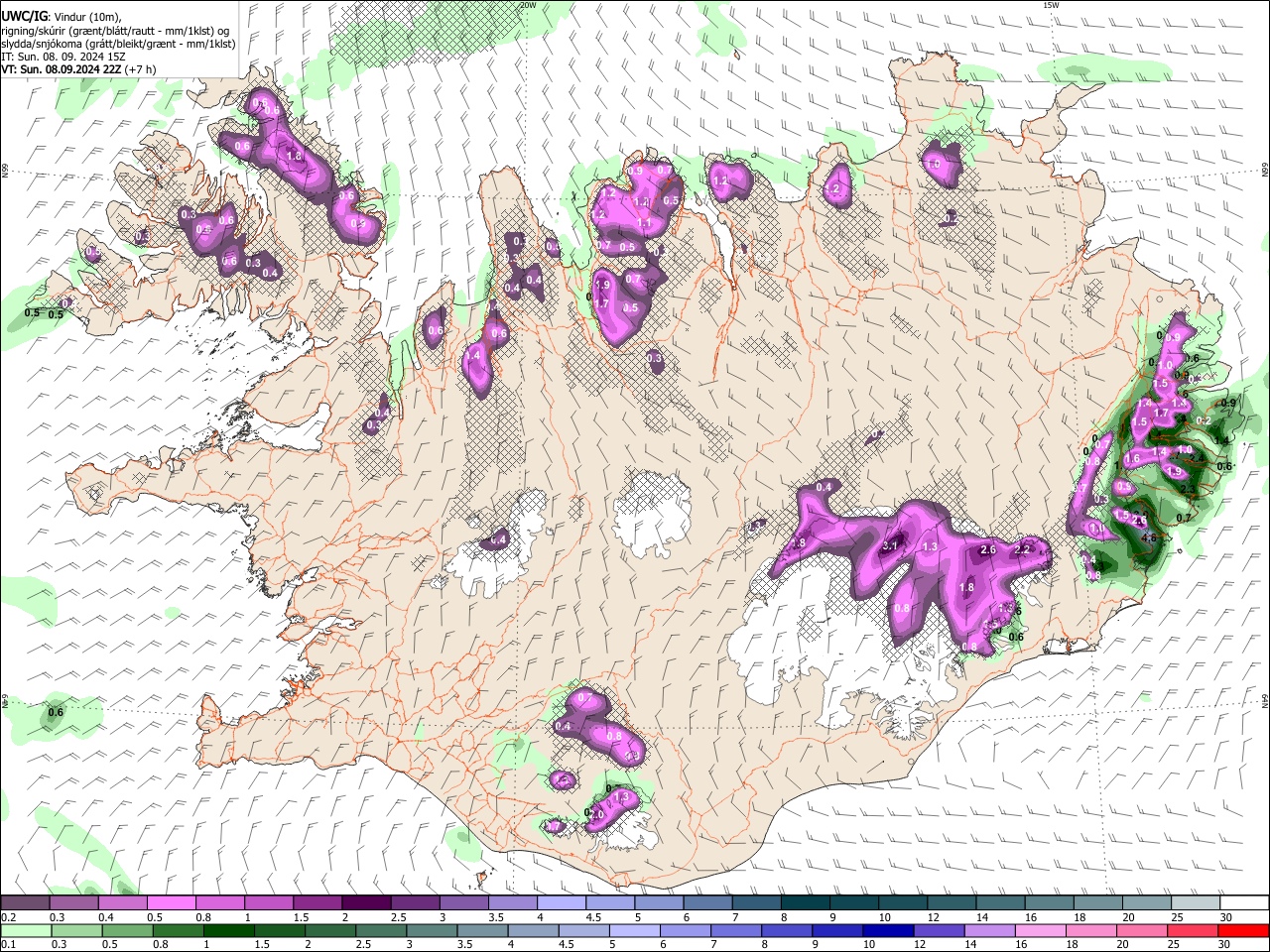Viewport: 1270px width, 952px height.
Task: Choose lower legend swatch labeled 2
Action: 329,931
